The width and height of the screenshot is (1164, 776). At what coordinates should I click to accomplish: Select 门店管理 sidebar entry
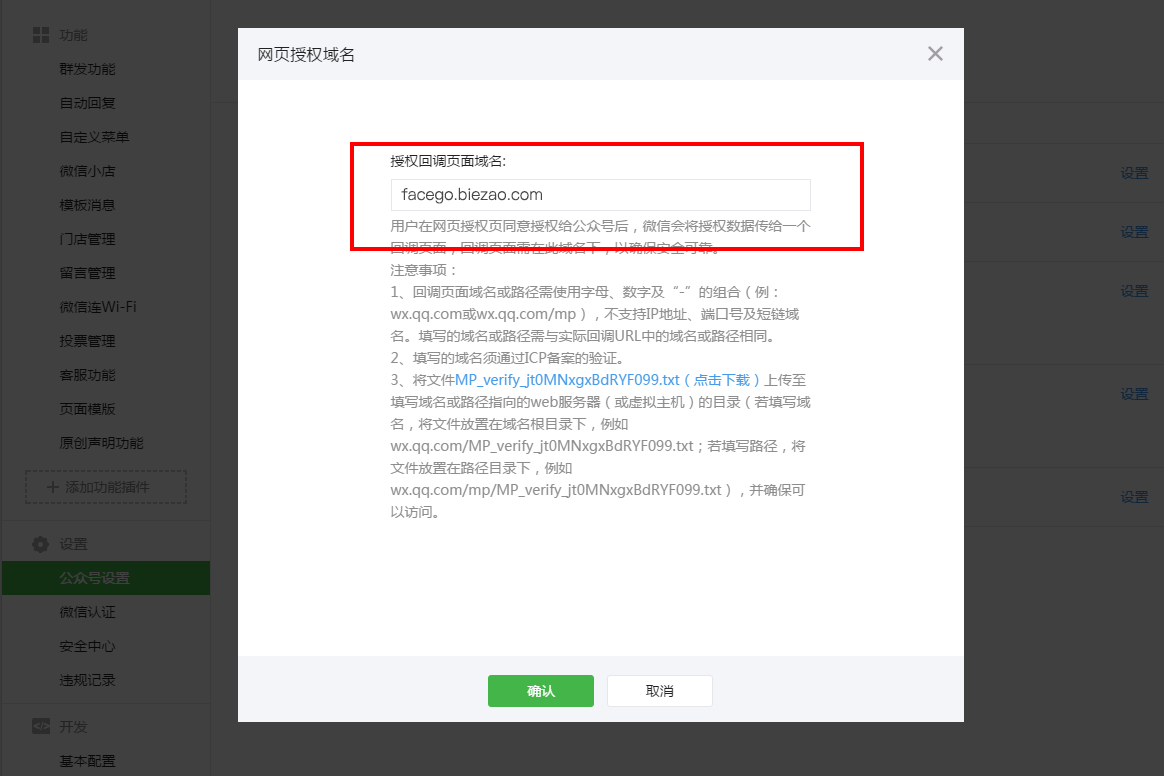coord(88,239)
